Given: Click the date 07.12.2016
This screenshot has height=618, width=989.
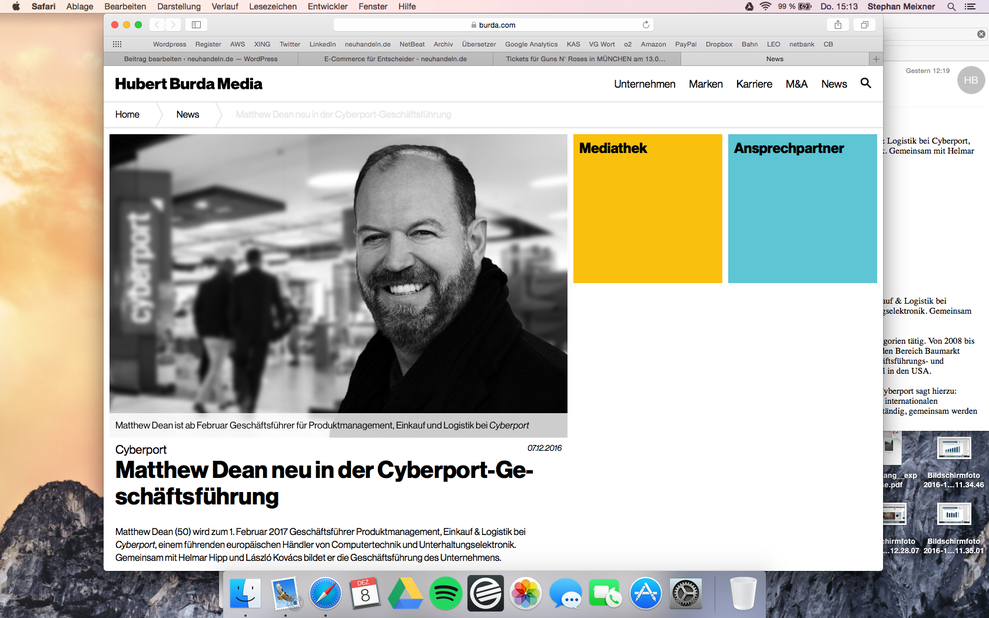Looking at the screenshot, I should (x=544, y=448).
